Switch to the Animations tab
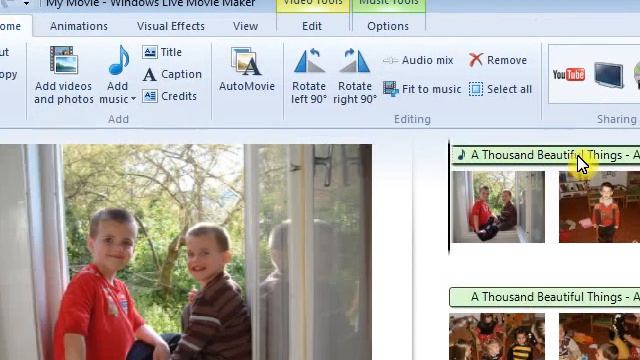640x360 pixels. (x=79, y=26)
